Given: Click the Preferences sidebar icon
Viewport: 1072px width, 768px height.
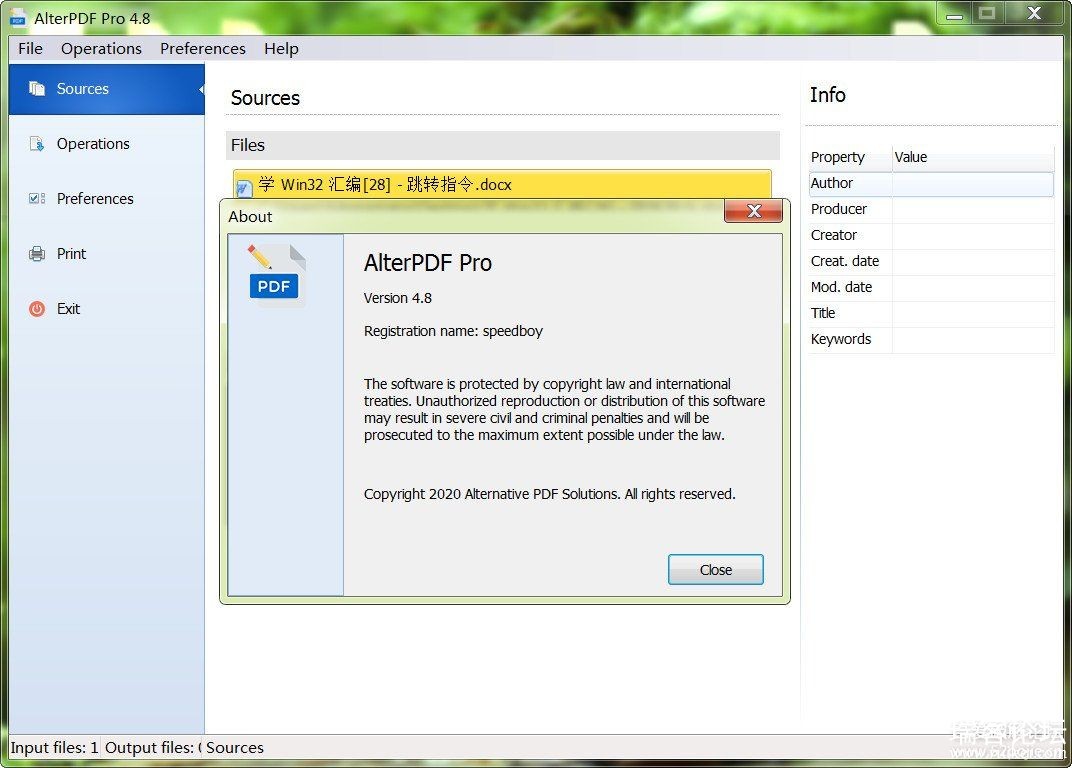Looking at the screenshot, I should point(37,198).
